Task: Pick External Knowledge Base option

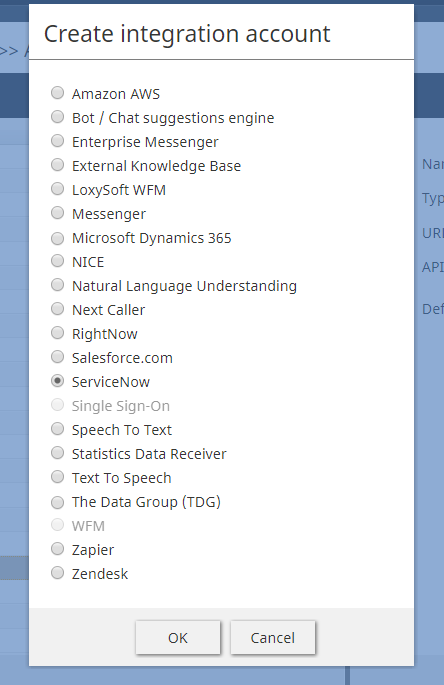Action: 57,165
